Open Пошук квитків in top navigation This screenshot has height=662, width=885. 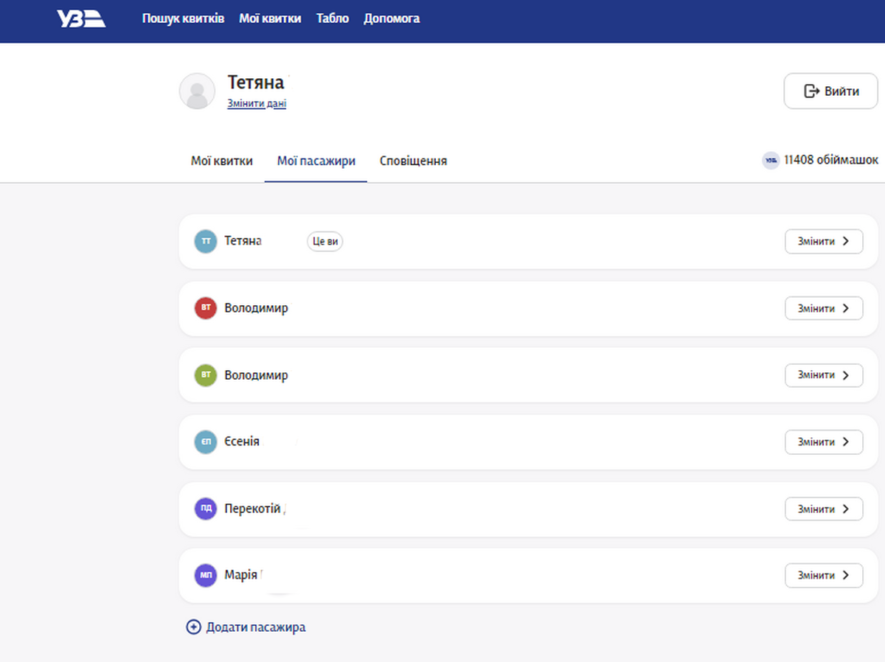tap(183, 19)
